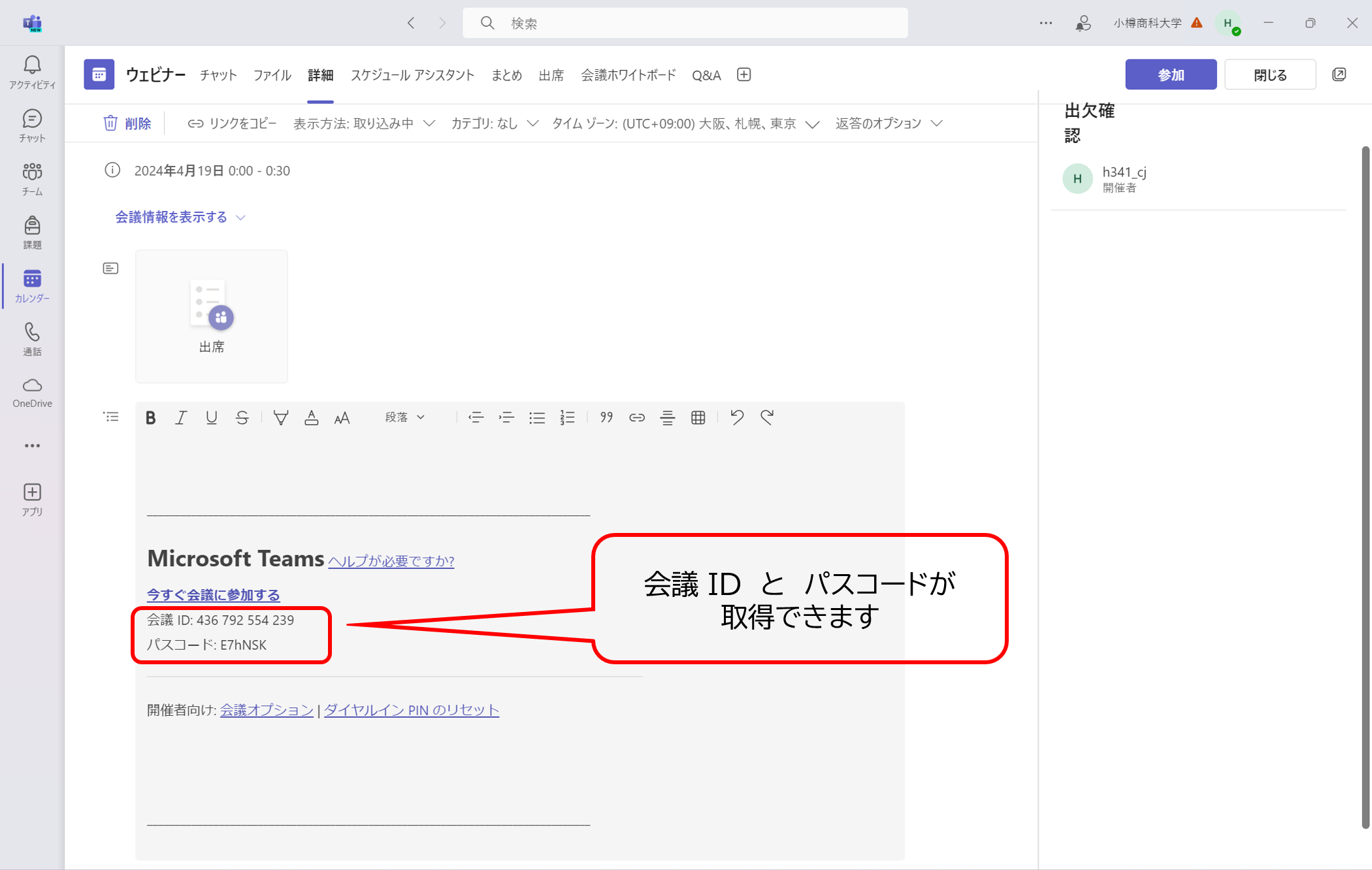Click the 参加 join button

(x=1170, y=74)
